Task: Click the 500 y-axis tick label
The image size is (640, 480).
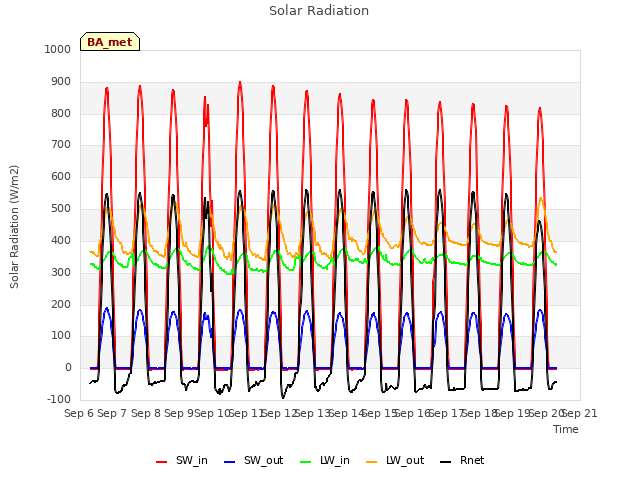Action: (61, 208)
